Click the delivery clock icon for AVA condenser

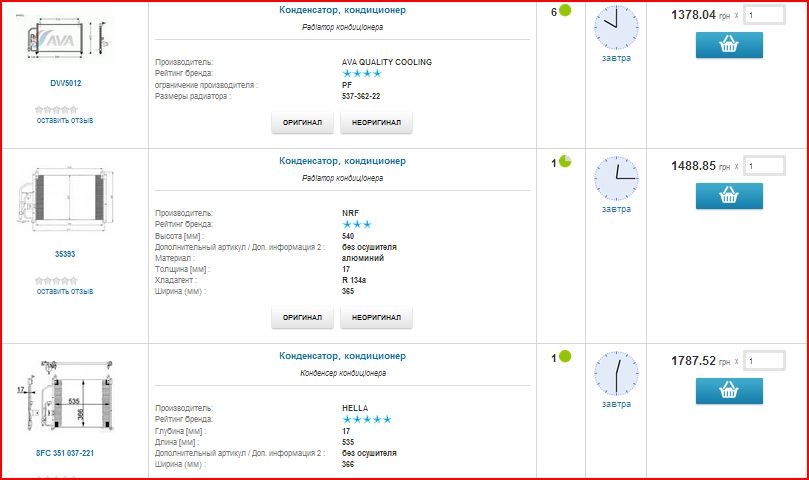click(x=616, y=27)
